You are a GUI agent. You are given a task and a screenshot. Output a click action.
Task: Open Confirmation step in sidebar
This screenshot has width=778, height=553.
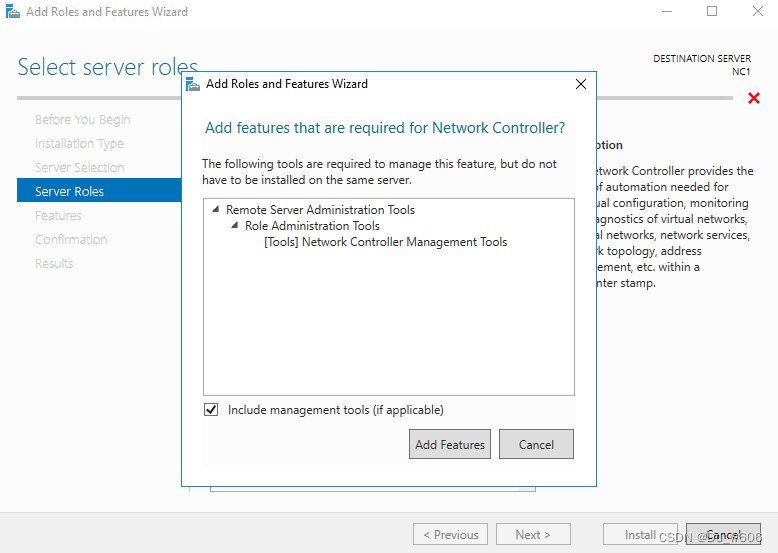(71, 239)
